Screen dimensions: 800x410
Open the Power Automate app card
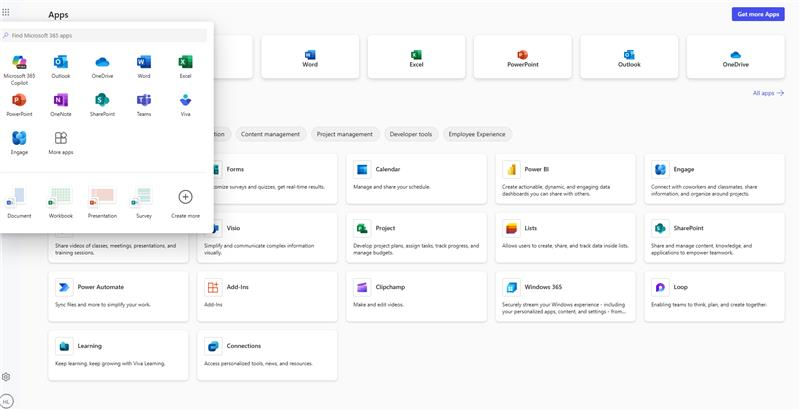coord(118,296)
